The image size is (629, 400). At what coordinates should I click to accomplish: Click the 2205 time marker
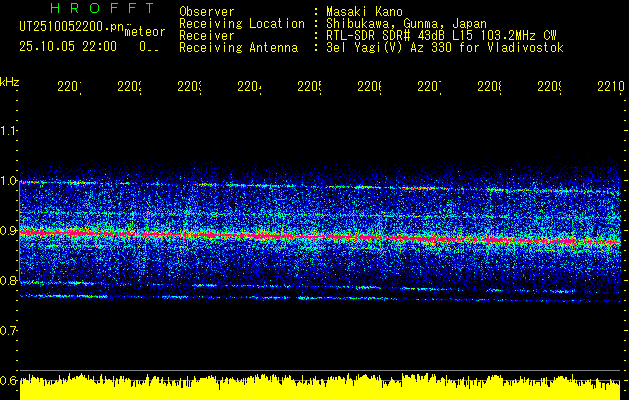click(309, 87)
